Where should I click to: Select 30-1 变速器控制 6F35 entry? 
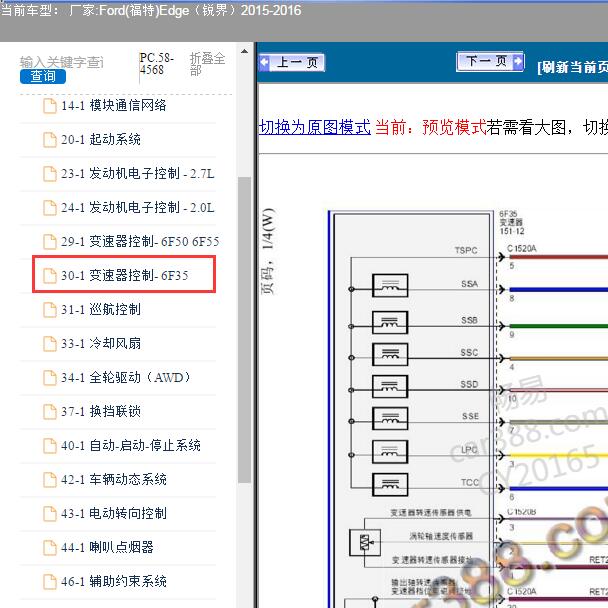tap(124, 274)
